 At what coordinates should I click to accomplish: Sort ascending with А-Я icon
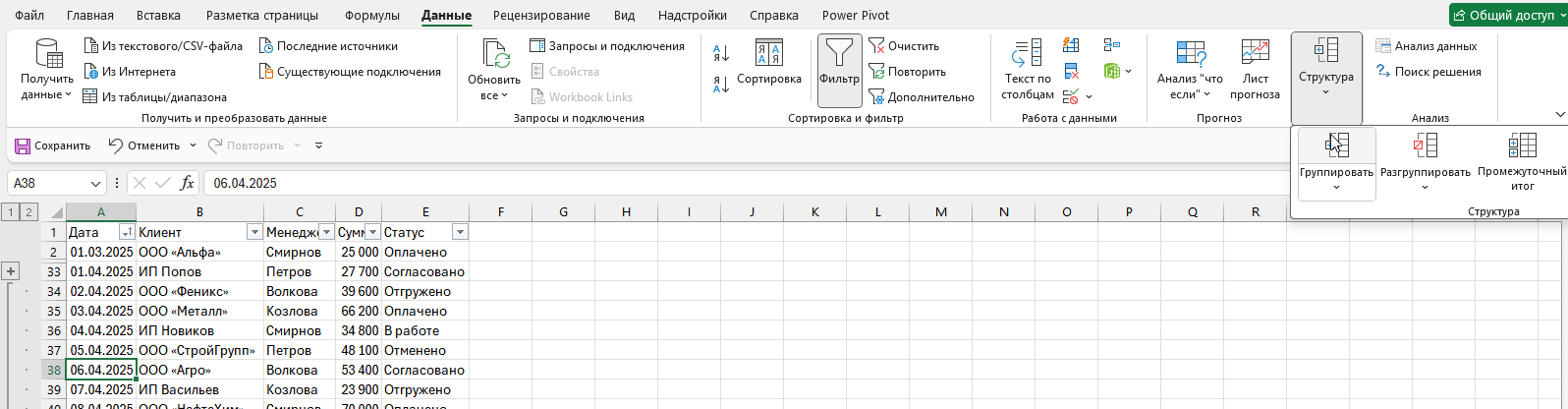(x=720, y=54)
